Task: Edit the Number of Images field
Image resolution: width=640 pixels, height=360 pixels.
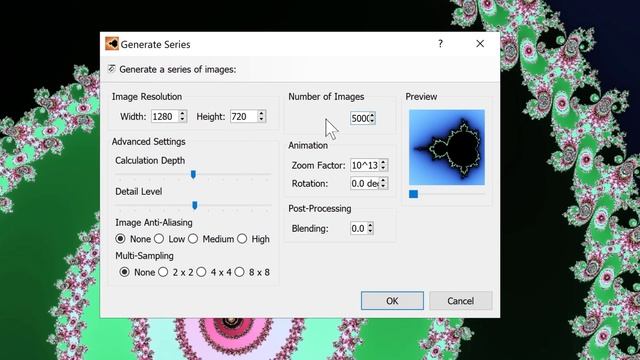Action: [360, 118]
